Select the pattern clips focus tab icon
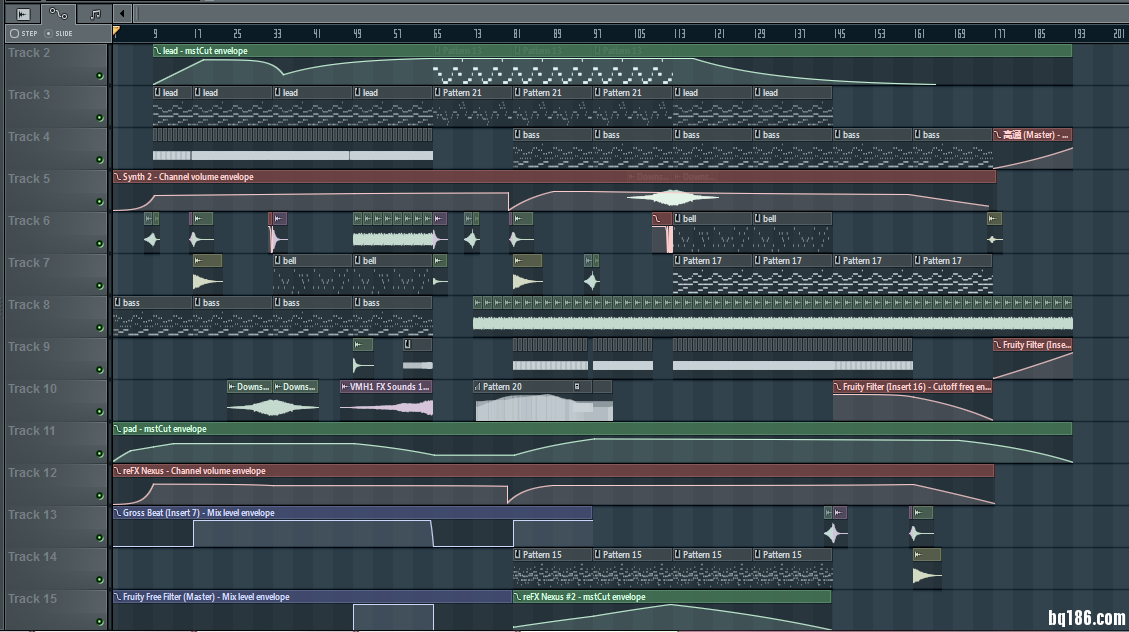 click(x=95, y=14)
